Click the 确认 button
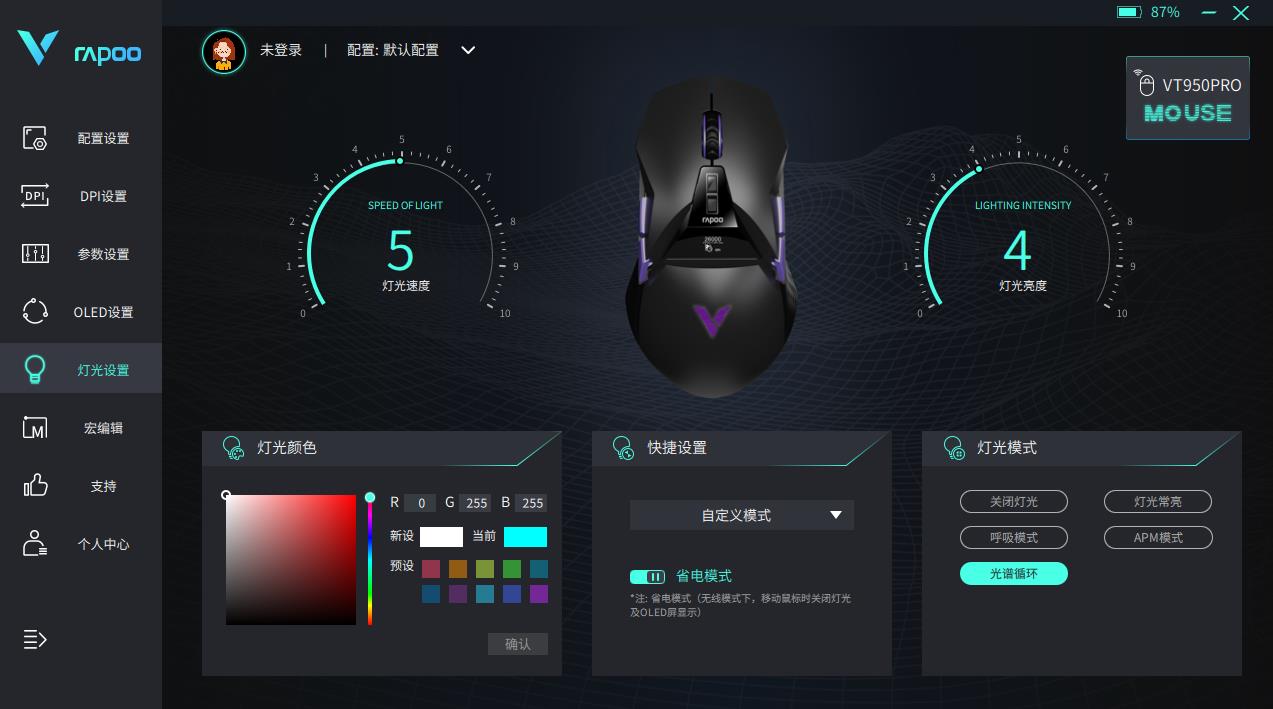Screen dimensions: 1273x709 (518, 644)
